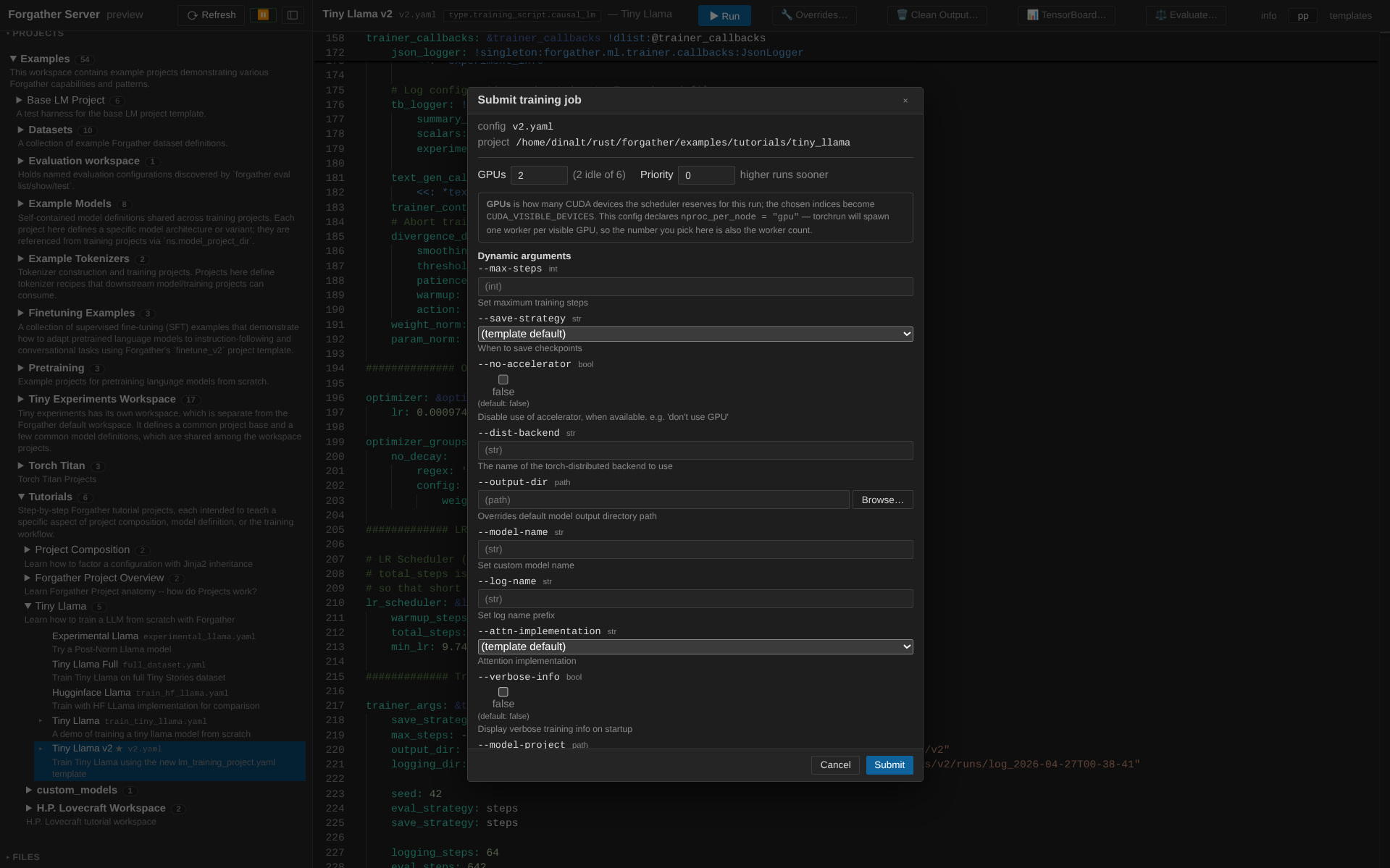Open Overrides wrench toolbar item

814,14
